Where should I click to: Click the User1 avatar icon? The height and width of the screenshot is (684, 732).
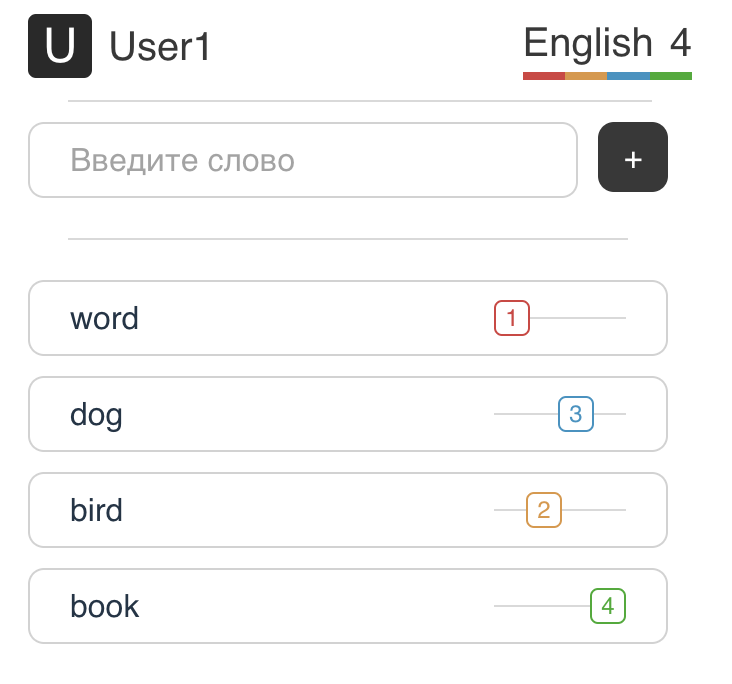(x=60, y=46)
